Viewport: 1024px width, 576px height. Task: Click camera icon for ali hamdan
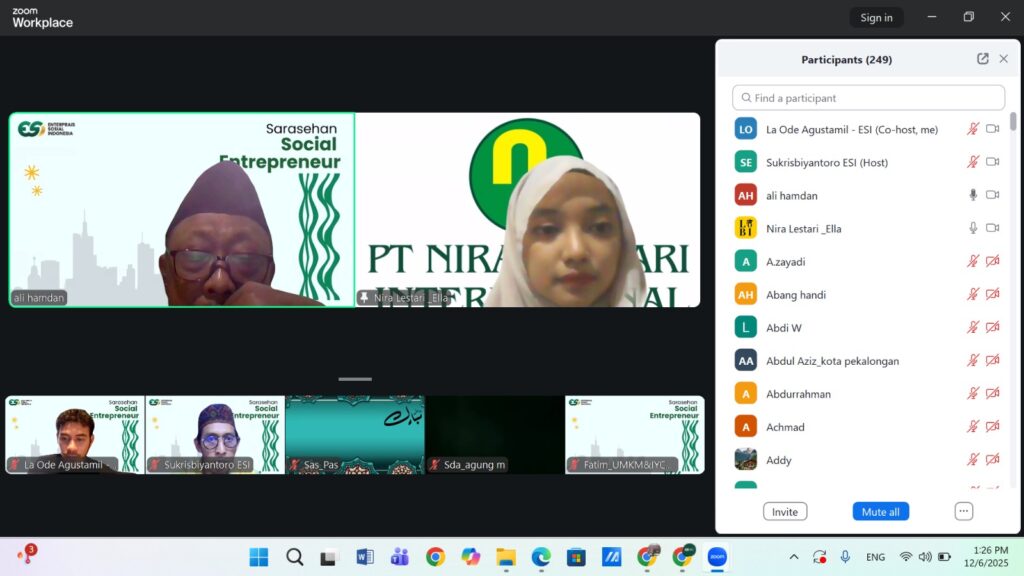point(992,195)
